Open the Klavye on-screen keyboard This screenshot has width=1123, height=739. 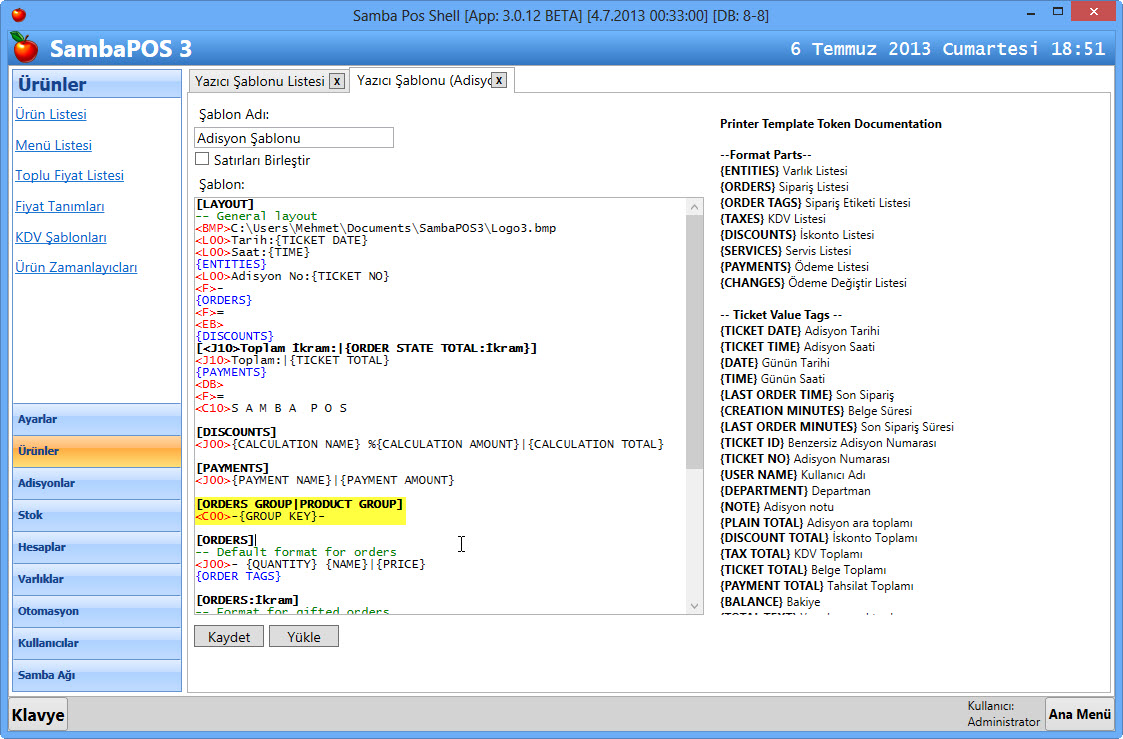pyautogui.click(x=38, y=714)
